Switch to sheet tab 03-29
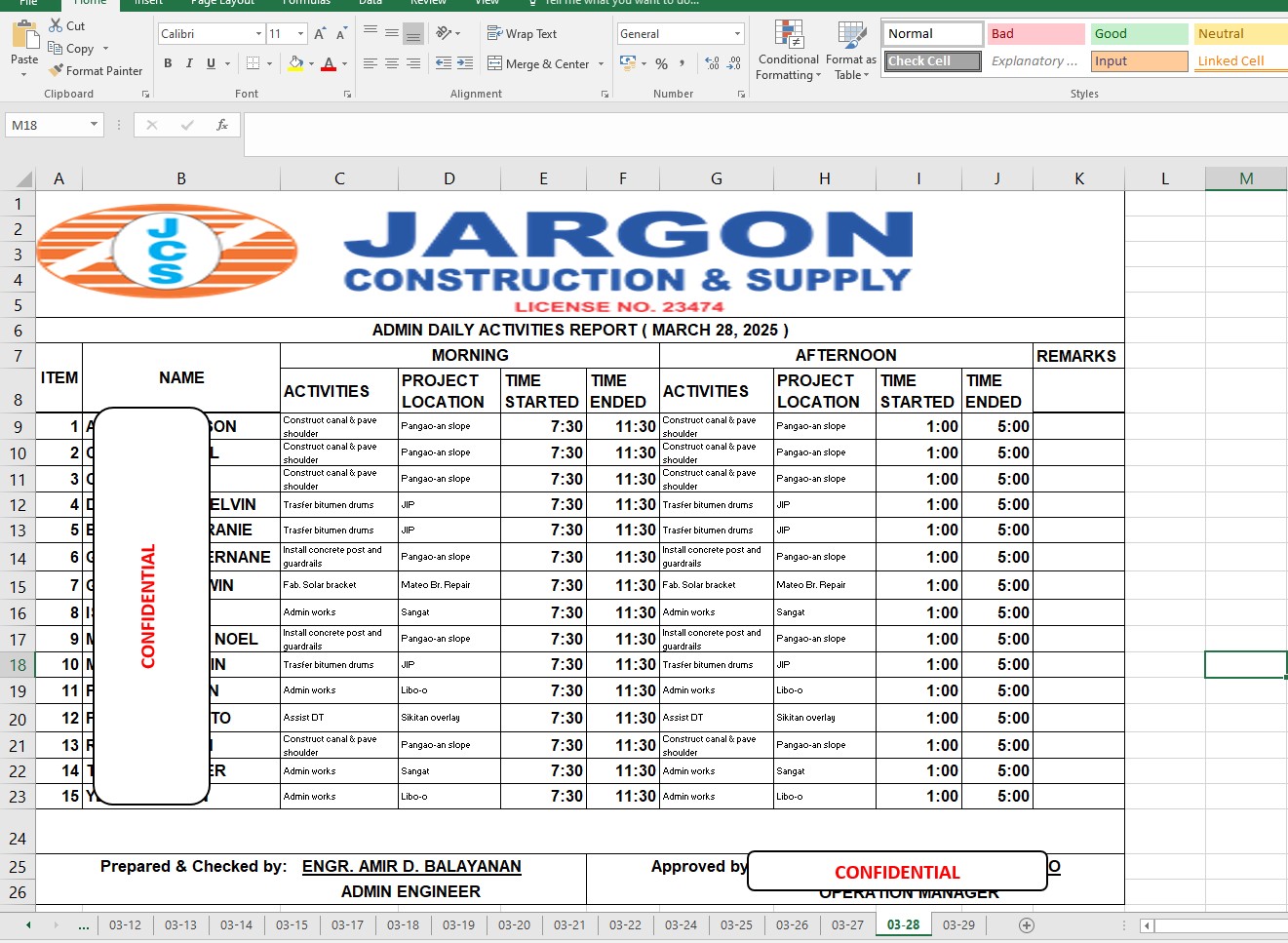Image resolution: width=1288 pixels, height=943 pixels. click(958, 924)
